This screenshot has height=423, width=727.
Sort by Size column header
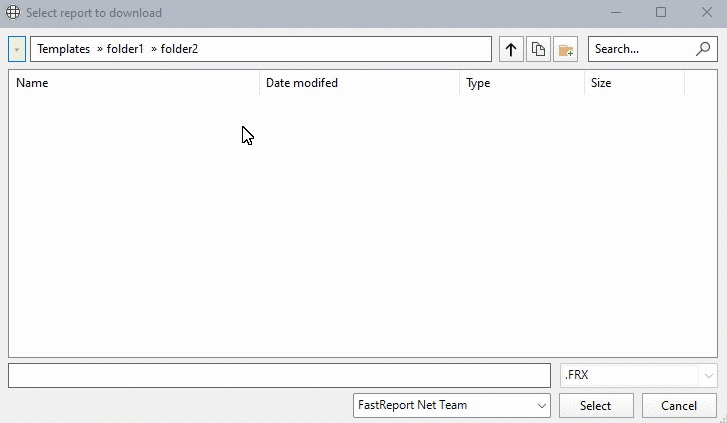click(634, 83)
